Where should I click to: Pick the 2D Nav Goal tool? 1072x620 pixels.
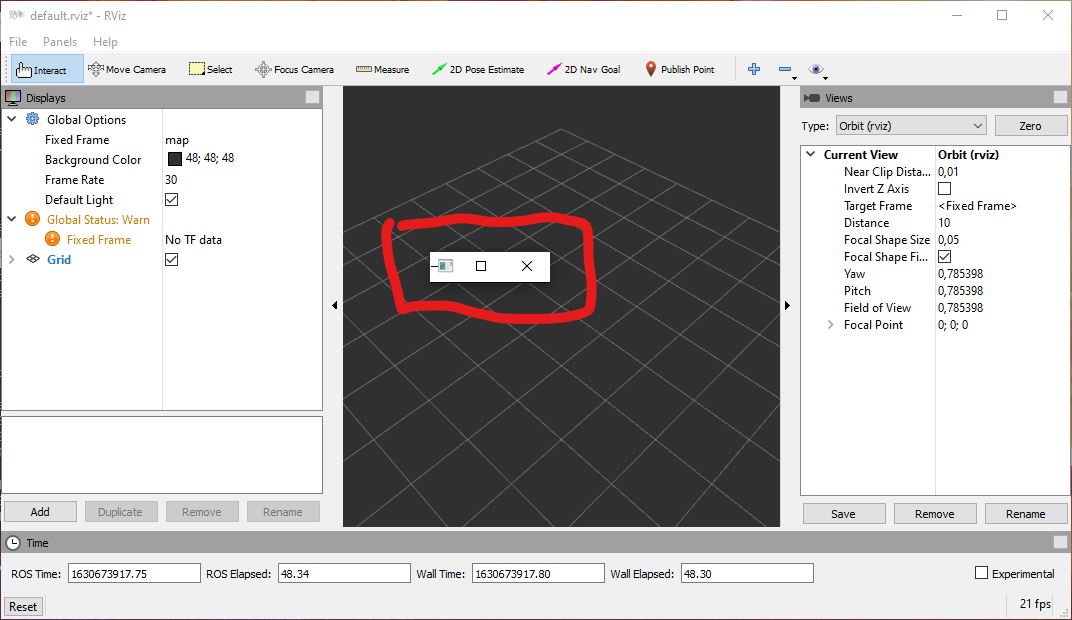(585, 69)
